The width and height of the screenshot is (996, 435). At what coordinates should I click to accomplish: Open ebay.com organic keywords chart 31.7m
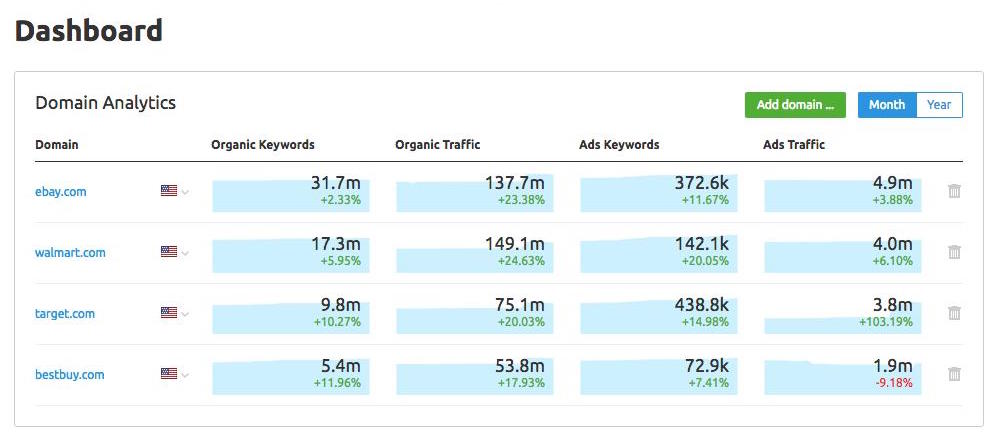pyautogui.click(x=290, y=193)
